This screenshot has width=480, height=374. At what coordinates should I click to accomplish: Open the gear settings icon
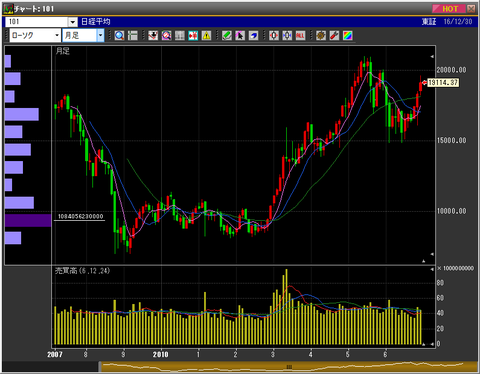pyautogui.click(x=321, y=35)
